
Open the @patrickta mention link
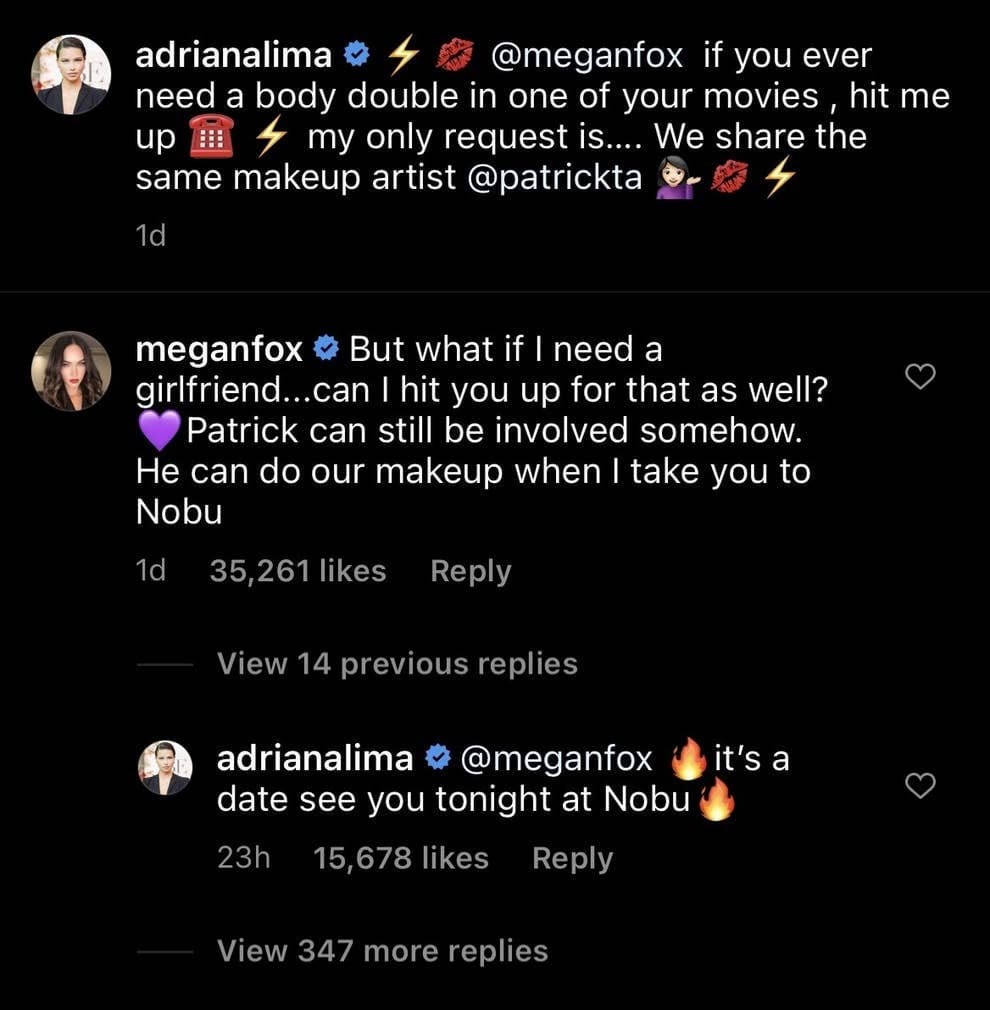(554, 177)
